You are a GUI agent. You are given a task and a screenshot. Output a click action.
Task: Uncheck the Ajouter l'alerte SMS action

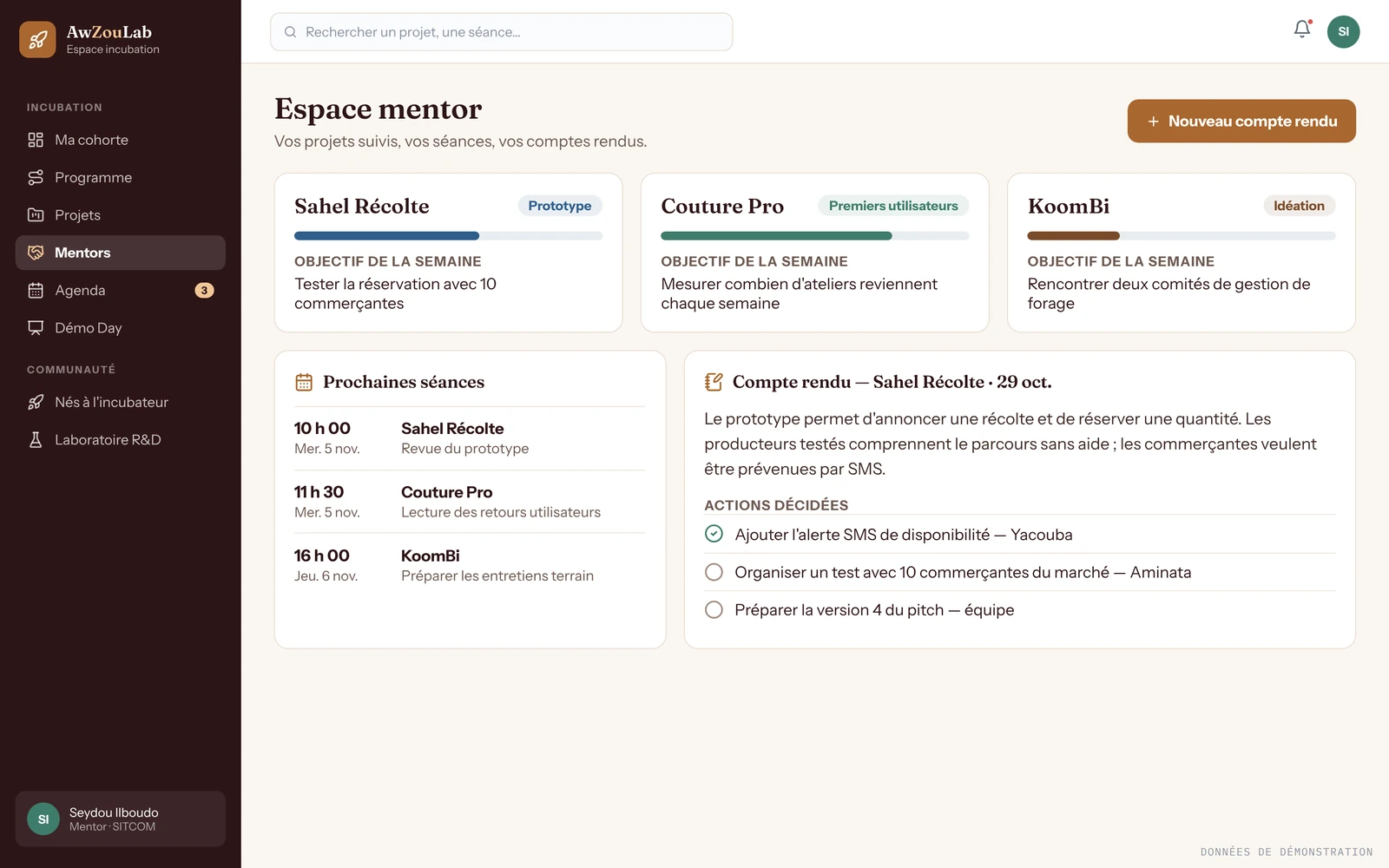[714, 534]
